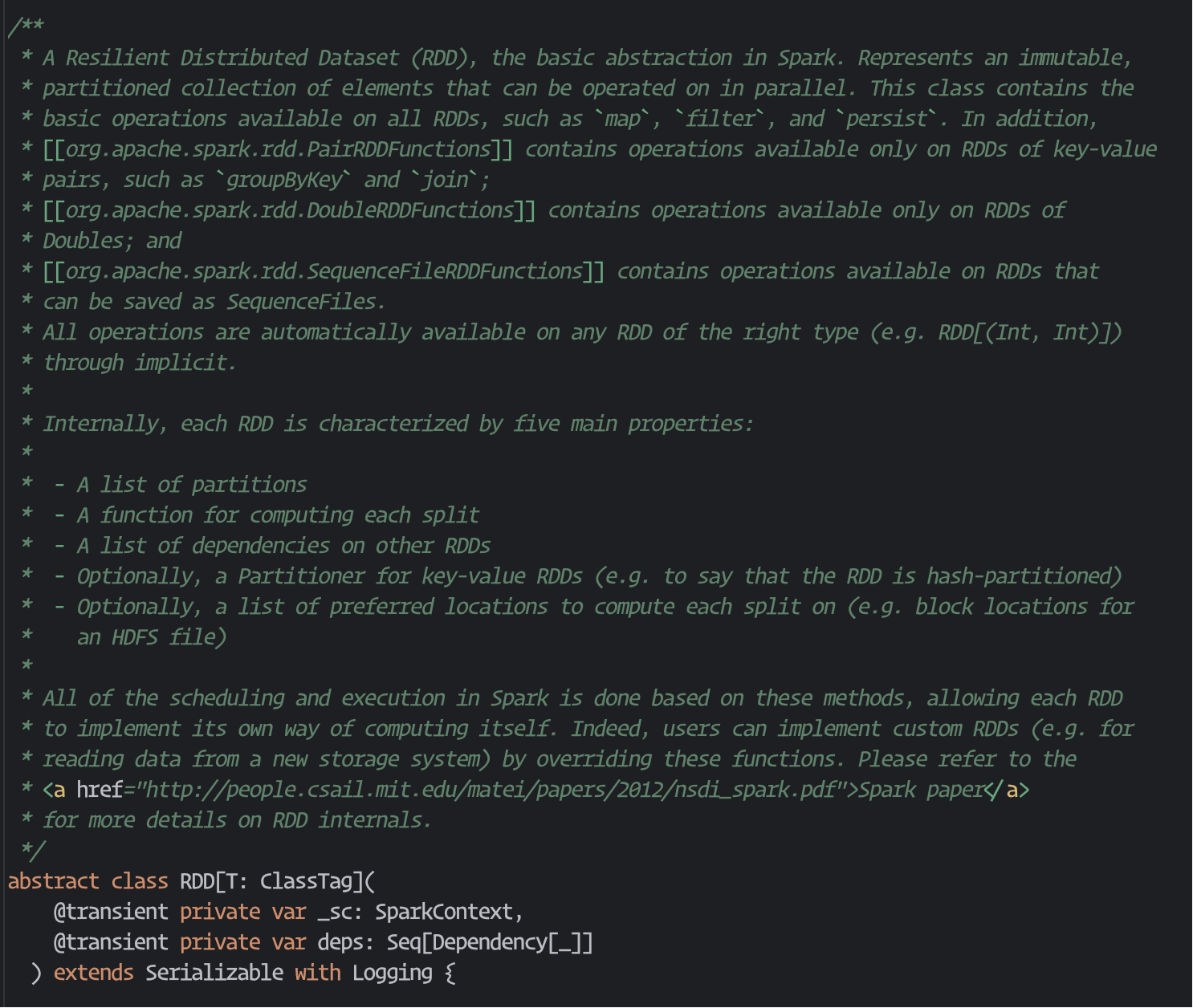Image resolution: width=1193 pixels, height=1008 pixels.
Task: Click the "Spark paper" link text
Action: pos(921,790)
